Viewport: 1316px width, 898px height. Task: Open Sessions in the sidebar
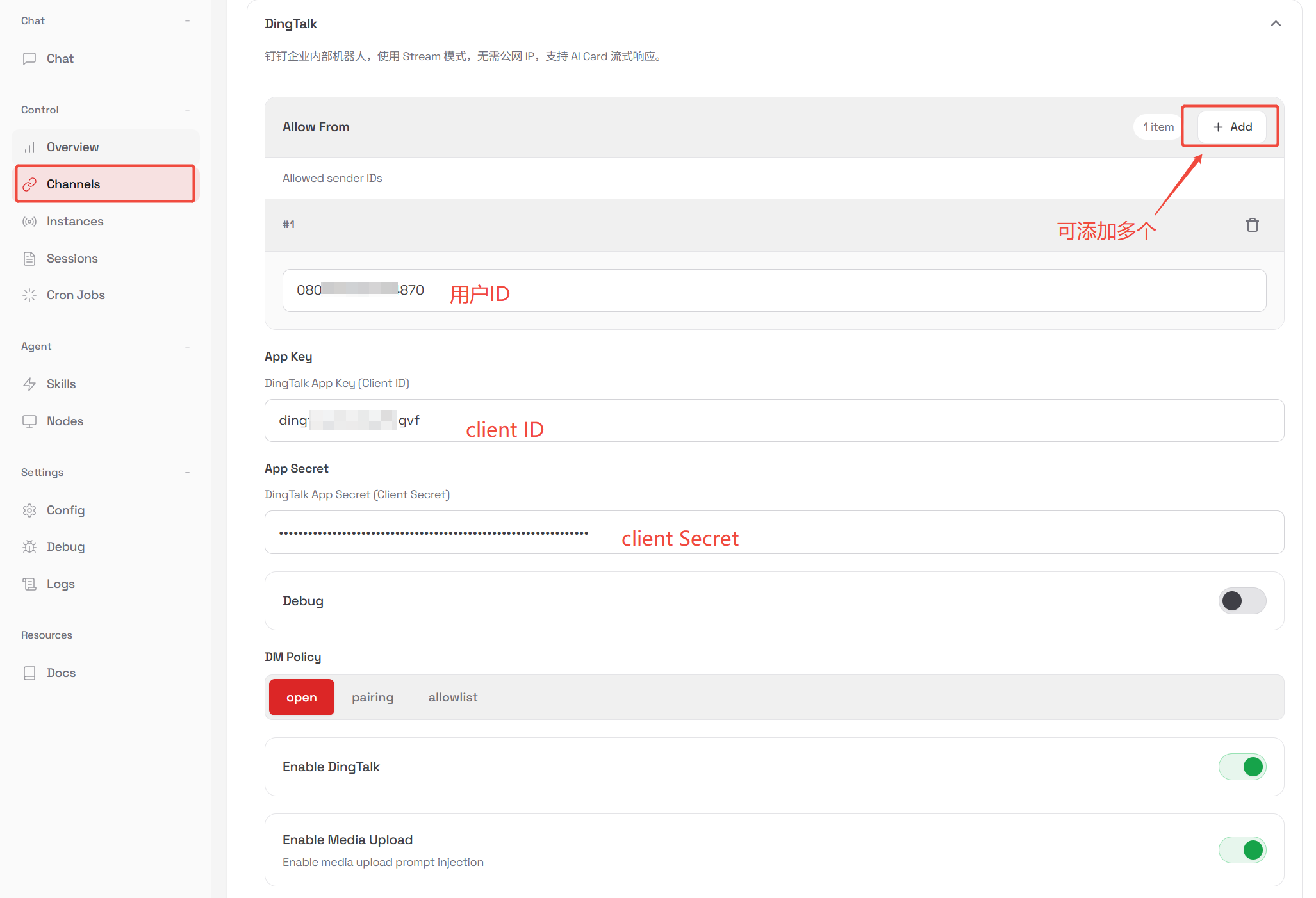coord(72,259)
